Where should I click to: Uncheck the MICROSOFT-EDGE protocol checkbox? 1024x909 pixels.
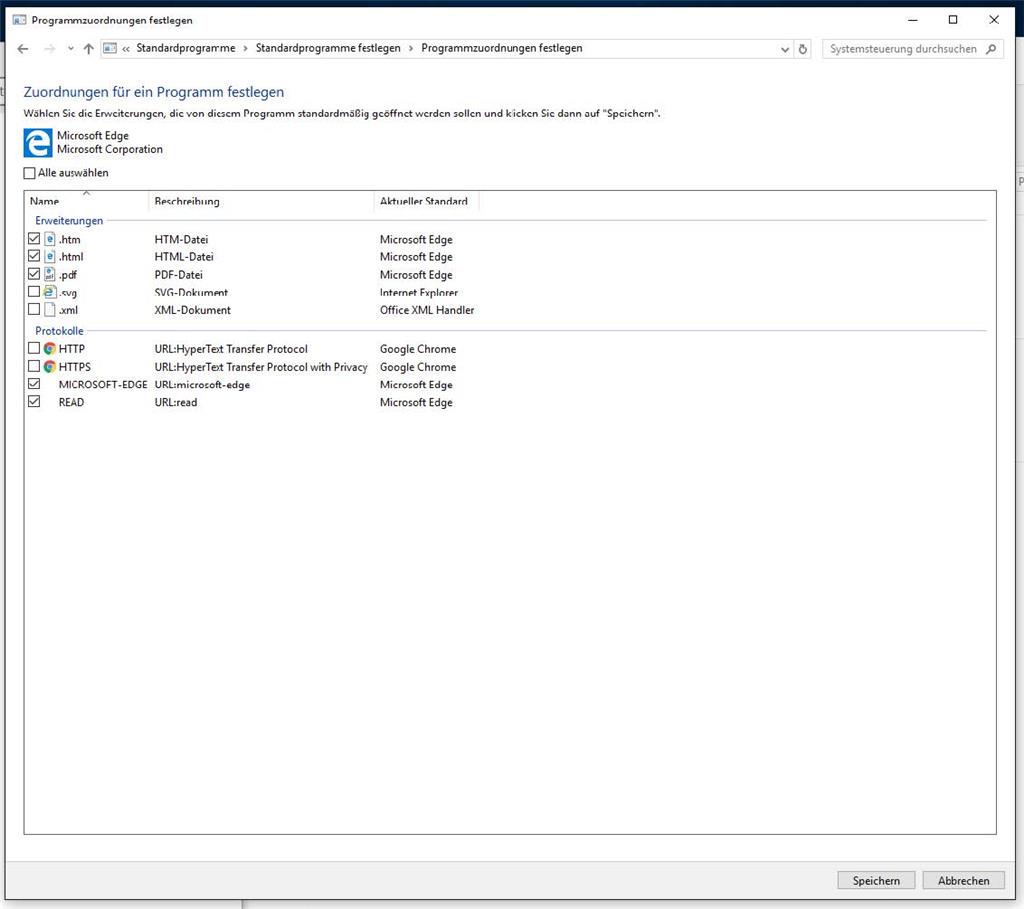point(34,384)
